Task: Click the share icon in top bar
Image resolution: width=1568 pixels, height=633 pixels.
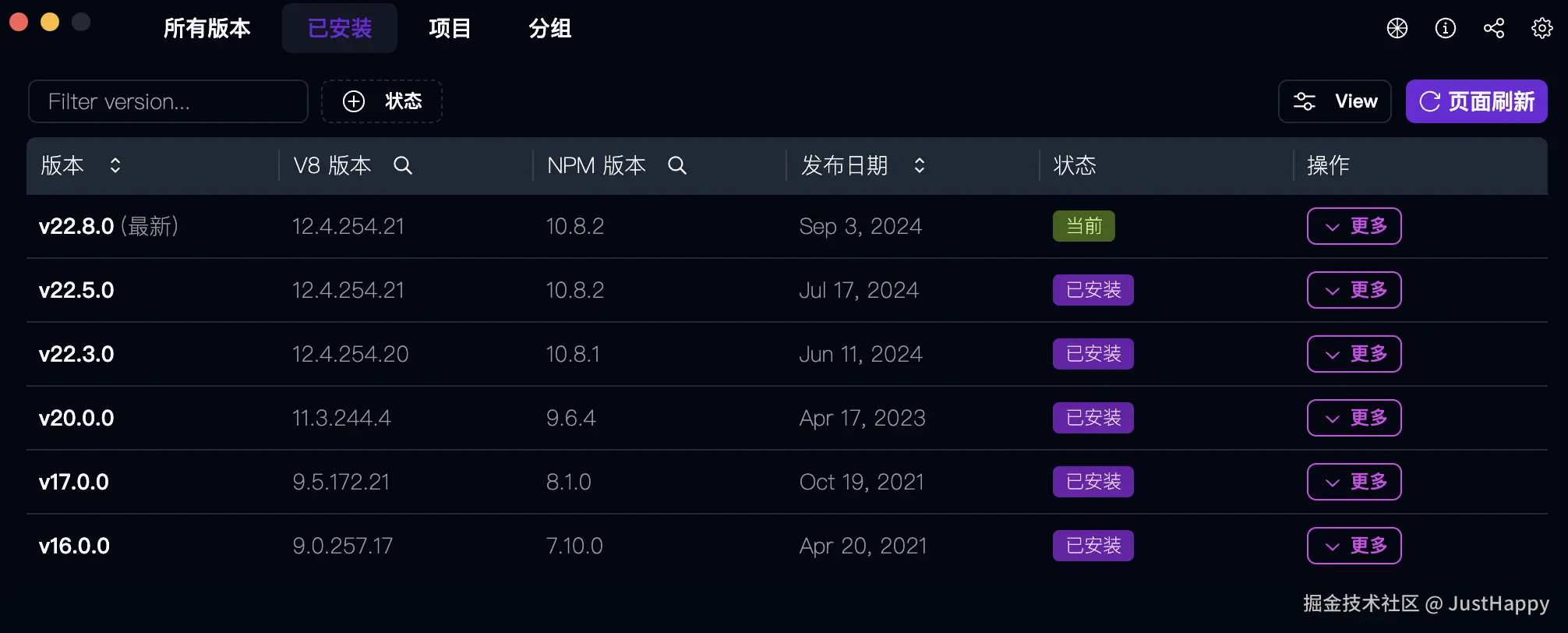Action: pos(1494,29)
